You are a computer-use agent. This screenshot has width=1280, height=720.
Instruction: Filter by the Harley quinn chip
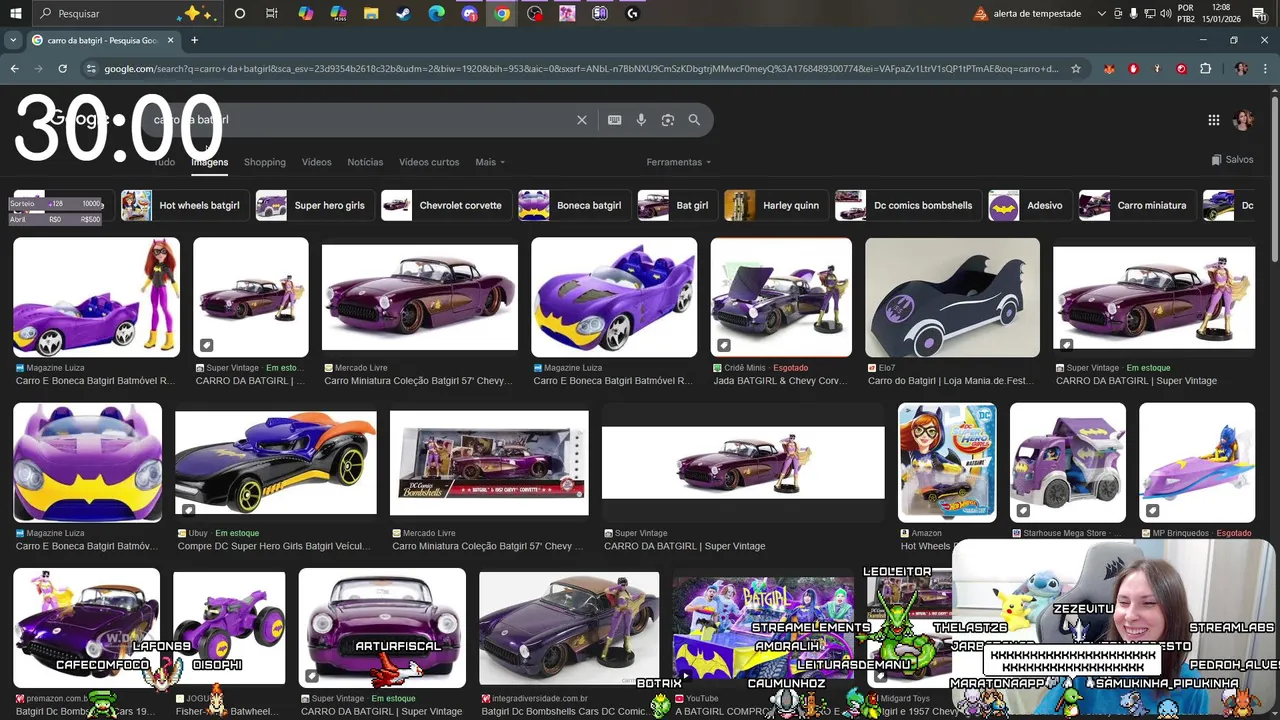774,205
